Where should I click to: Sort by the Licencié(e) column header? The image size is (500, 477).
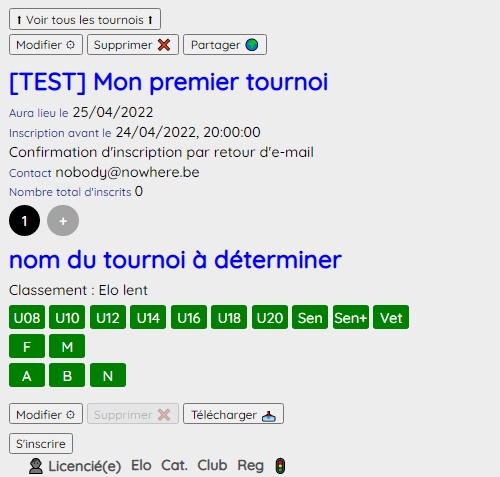[x=85, y=466]
